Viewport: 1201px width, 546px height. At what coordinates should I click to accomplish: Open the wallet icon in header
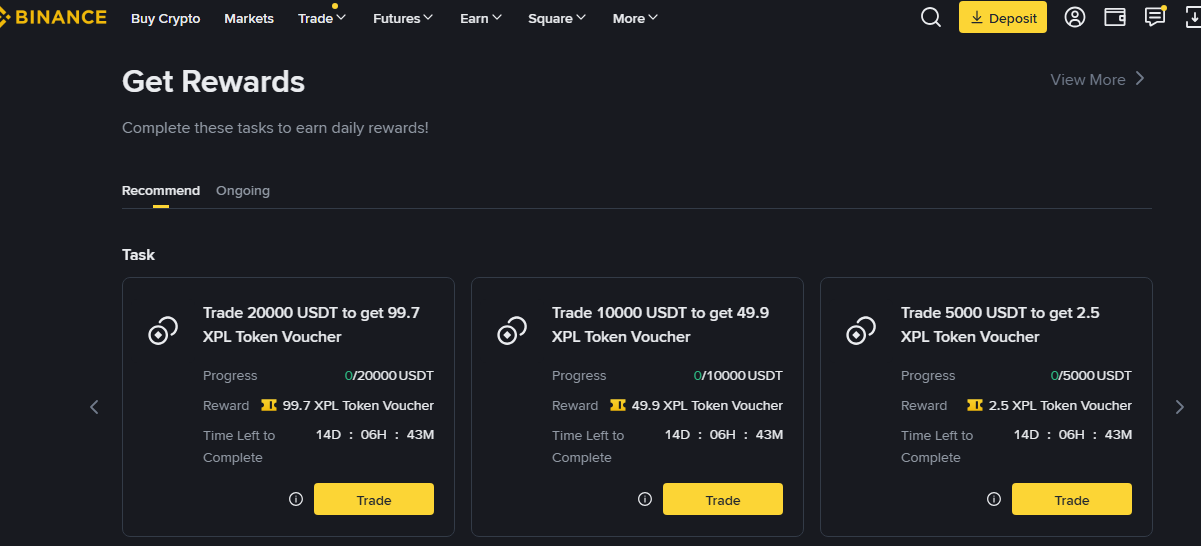click(x=1115, y=17)
